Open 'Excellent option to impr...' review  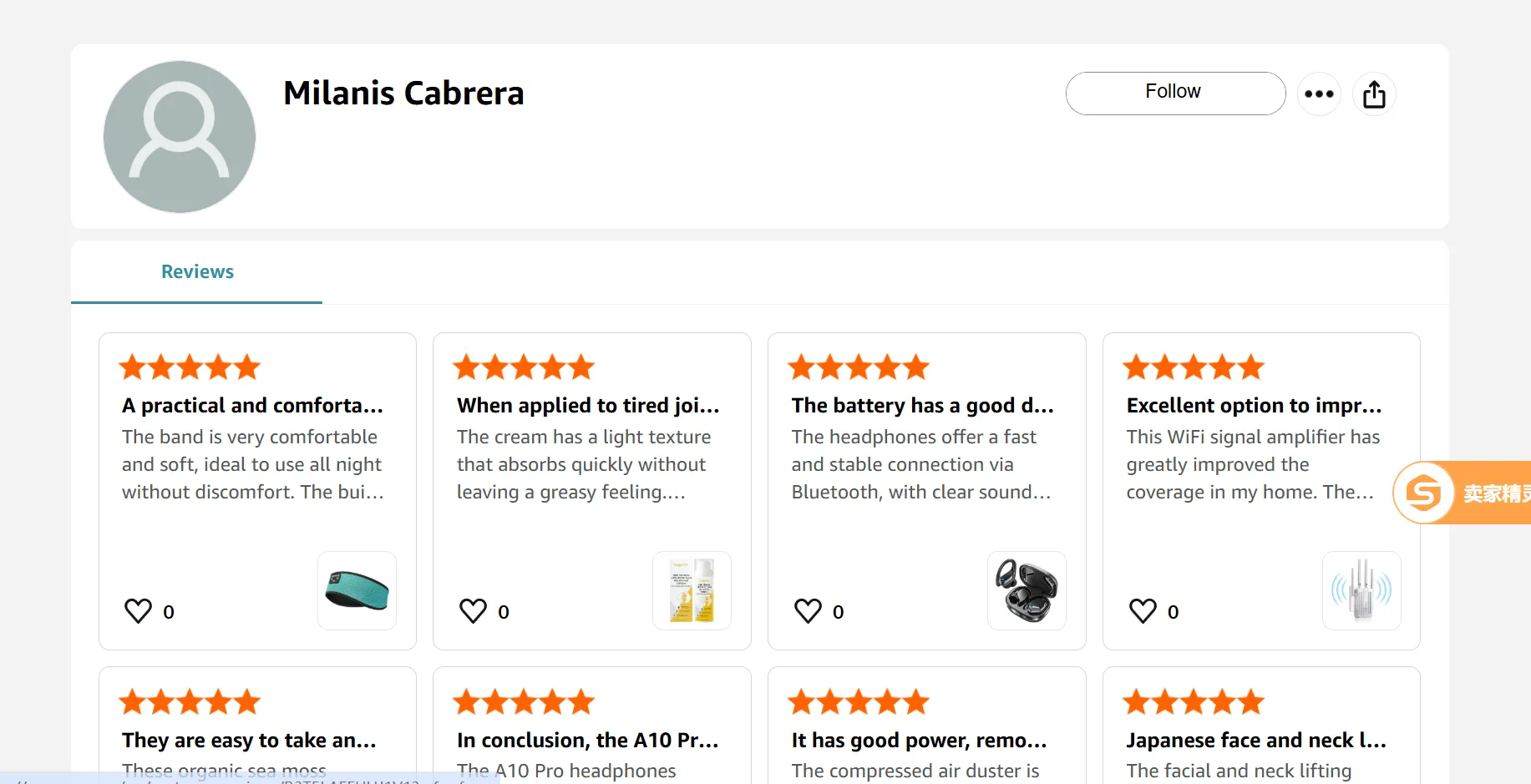click(1254, 406)
